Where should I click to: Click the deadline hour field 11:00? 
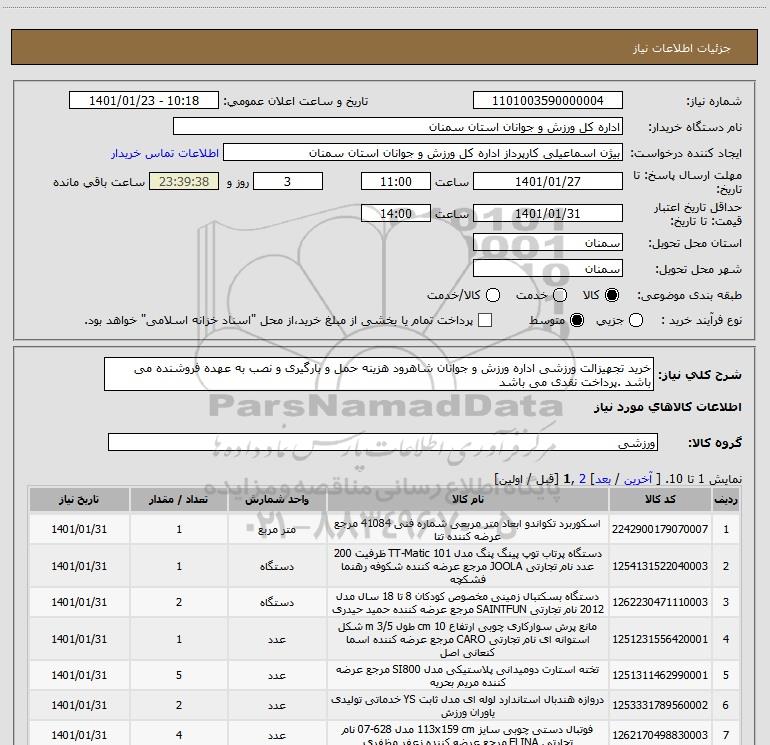coord(396,181)
